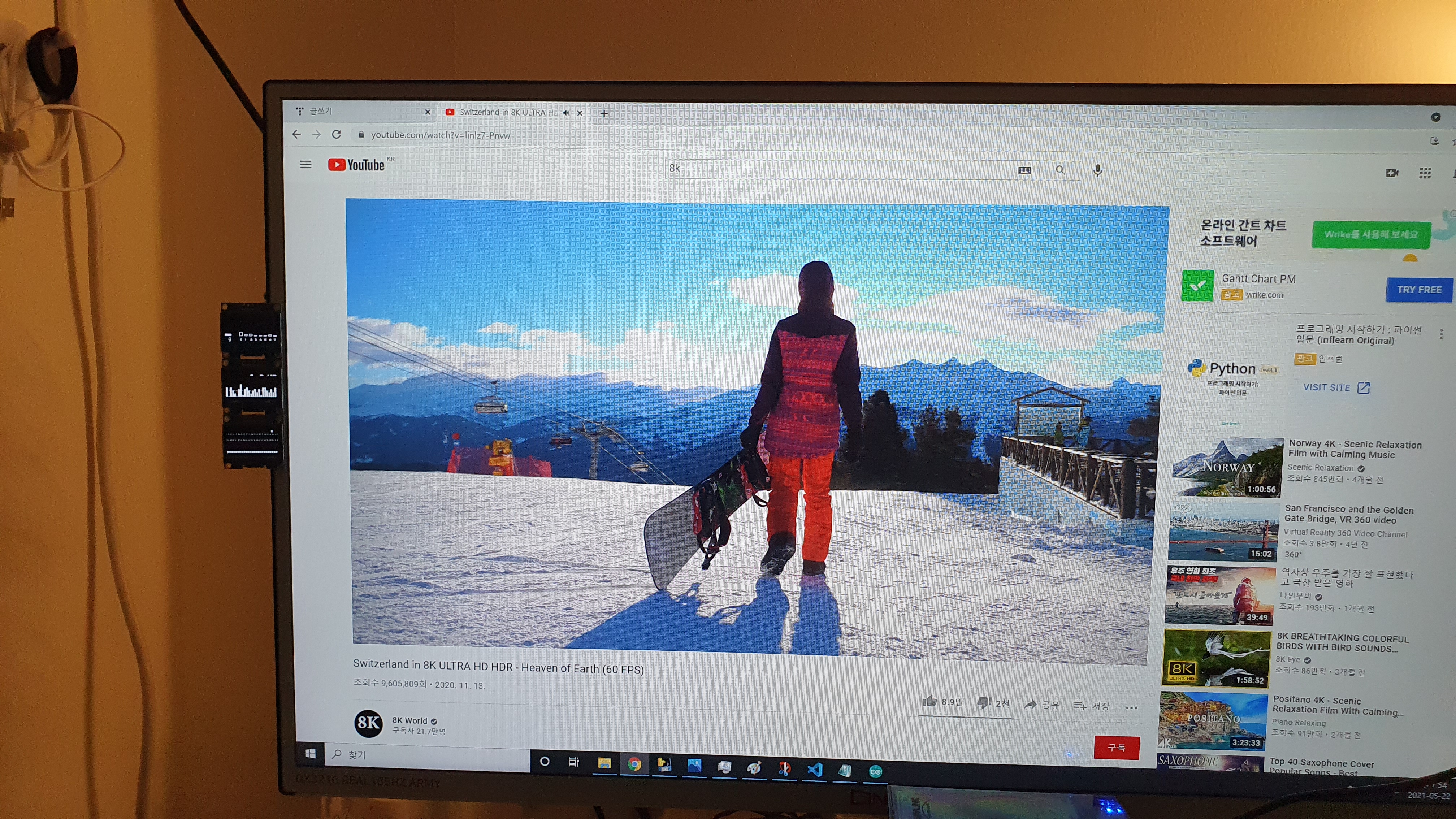The width and height of the screenshot is (1456, 819).
Task: Like the video with thumbs-up
Action: [930, 701]
